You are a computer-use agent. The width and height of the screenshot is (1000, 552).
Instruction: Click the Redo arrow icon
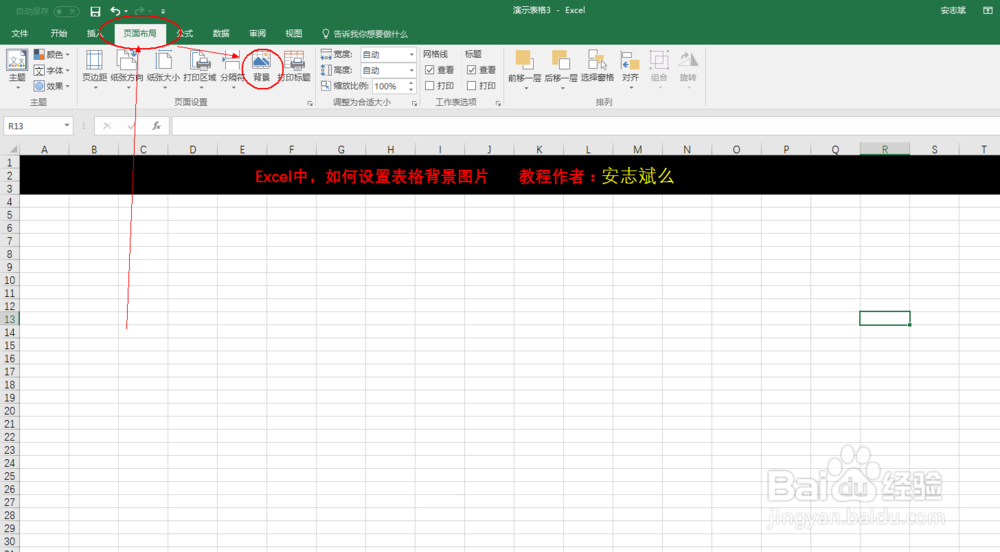[140, 11]
